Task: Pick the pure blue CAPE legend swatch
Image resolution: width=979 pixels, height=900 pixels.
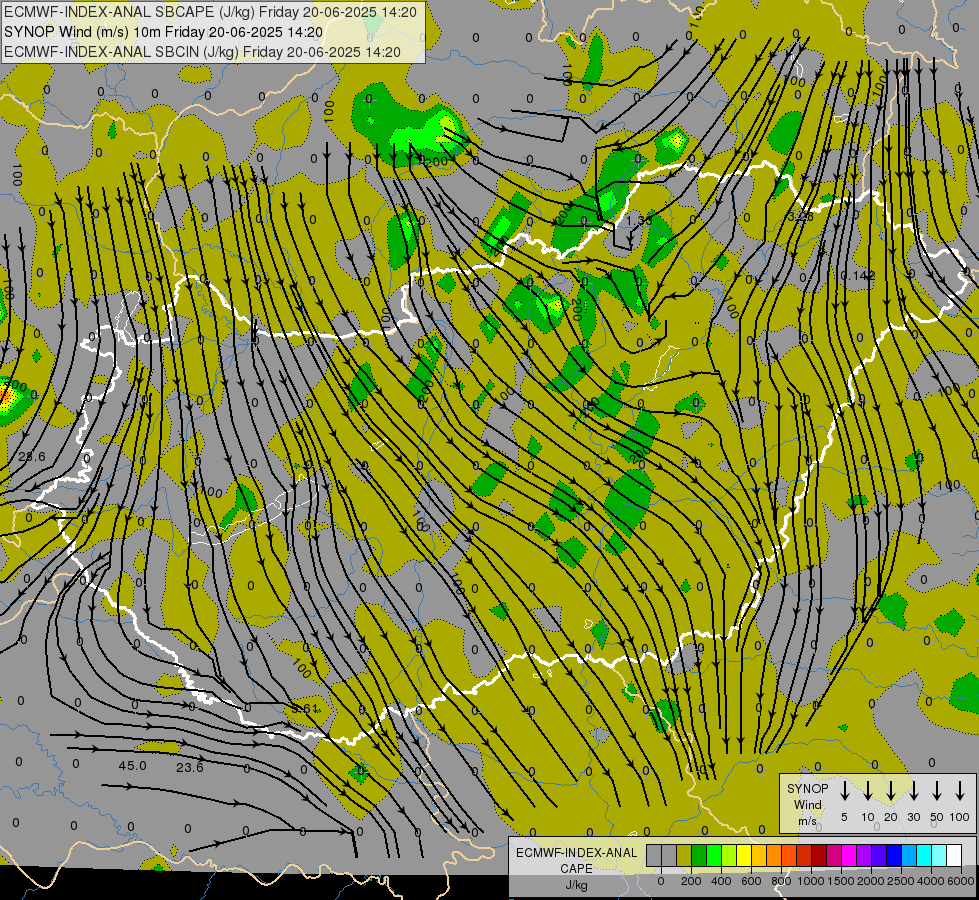Action: 895,855
